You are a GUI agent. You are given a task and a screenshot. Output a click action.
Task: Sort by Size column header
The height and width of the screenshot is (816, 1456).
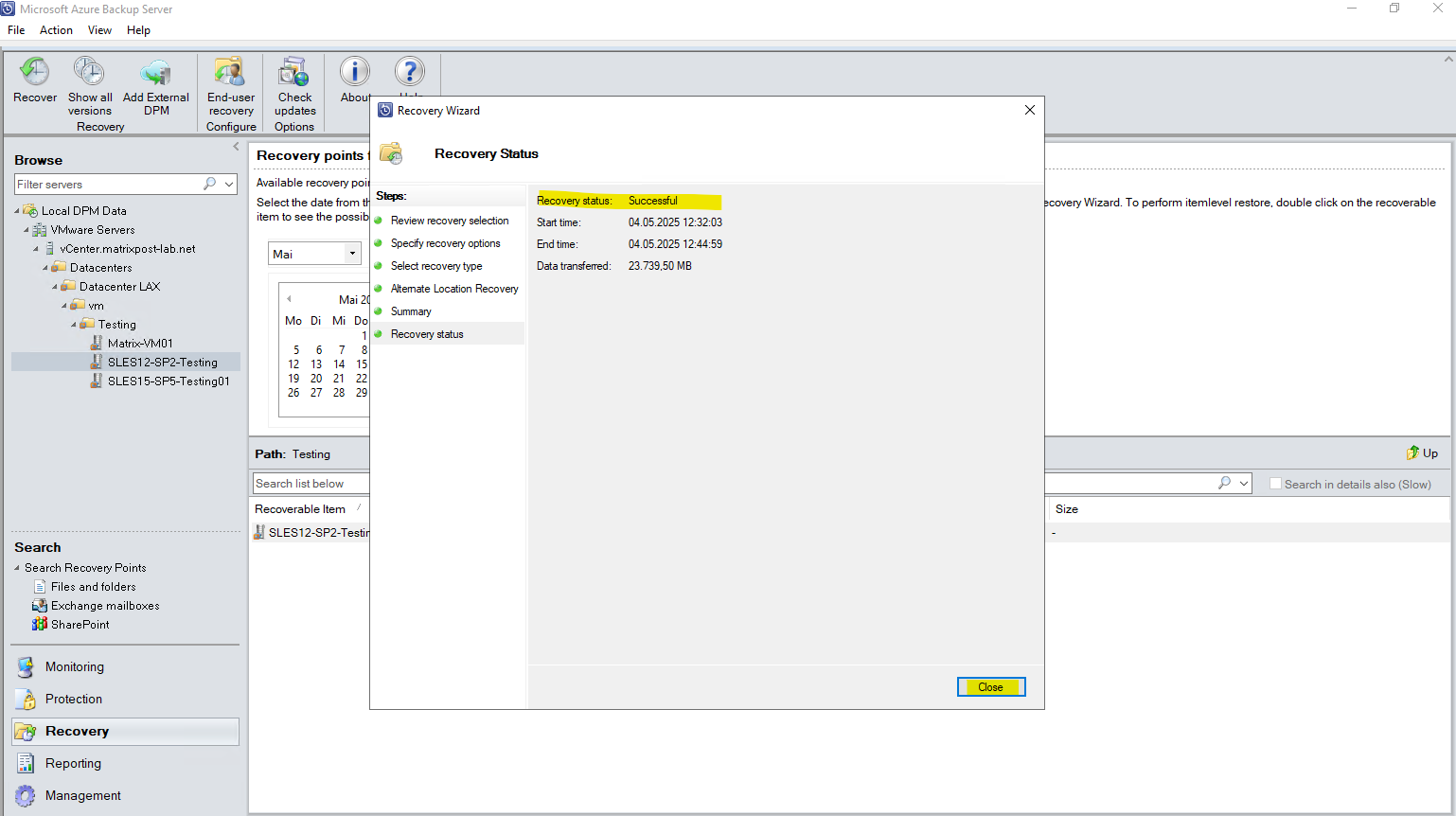[1067, 509]
